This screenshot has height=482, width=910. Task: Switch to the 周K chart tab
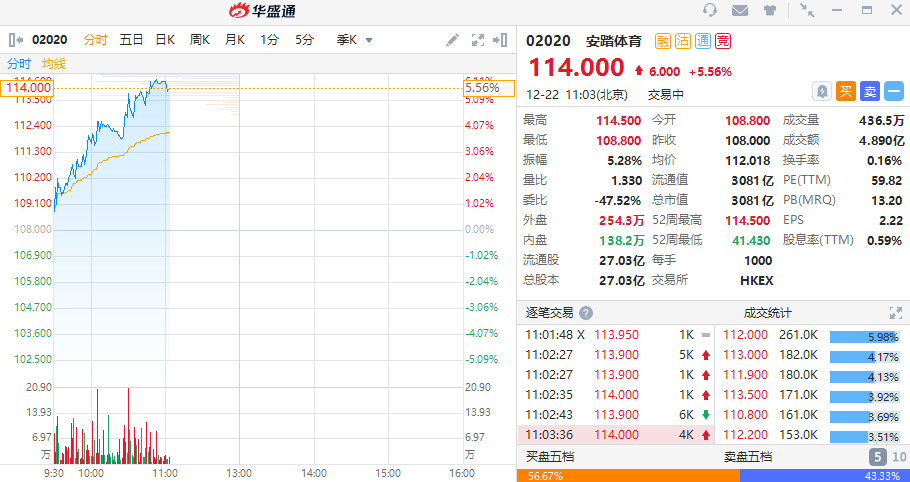[x=200, y=40]
